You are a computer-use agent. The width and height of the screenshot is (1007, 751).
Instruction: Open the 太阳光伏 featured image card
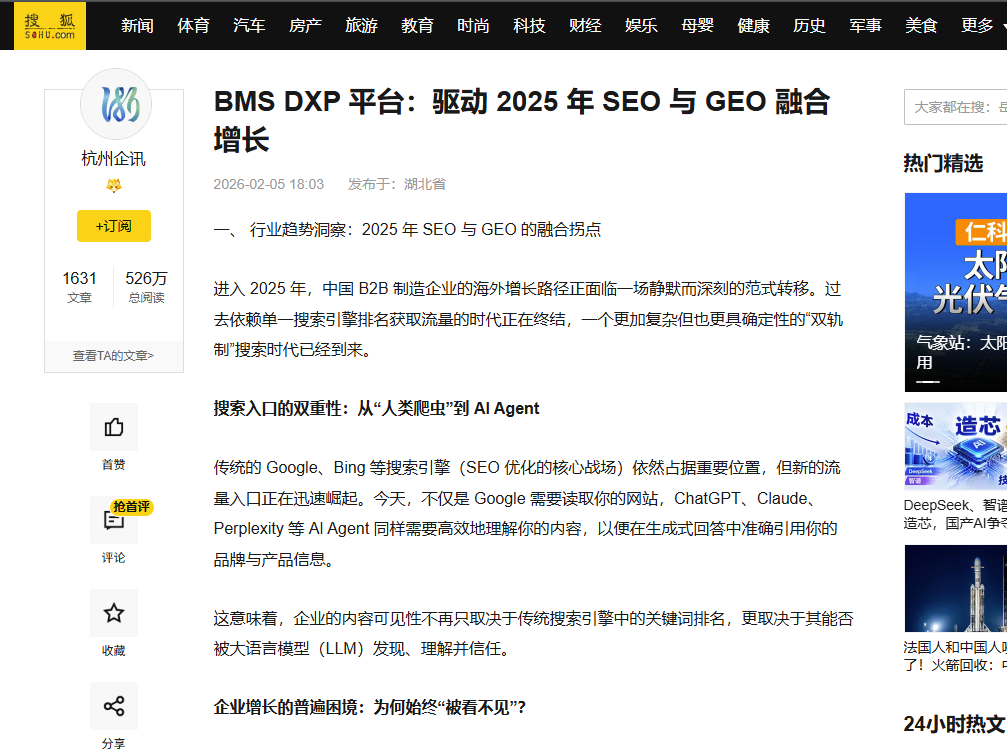pos(956,292)
